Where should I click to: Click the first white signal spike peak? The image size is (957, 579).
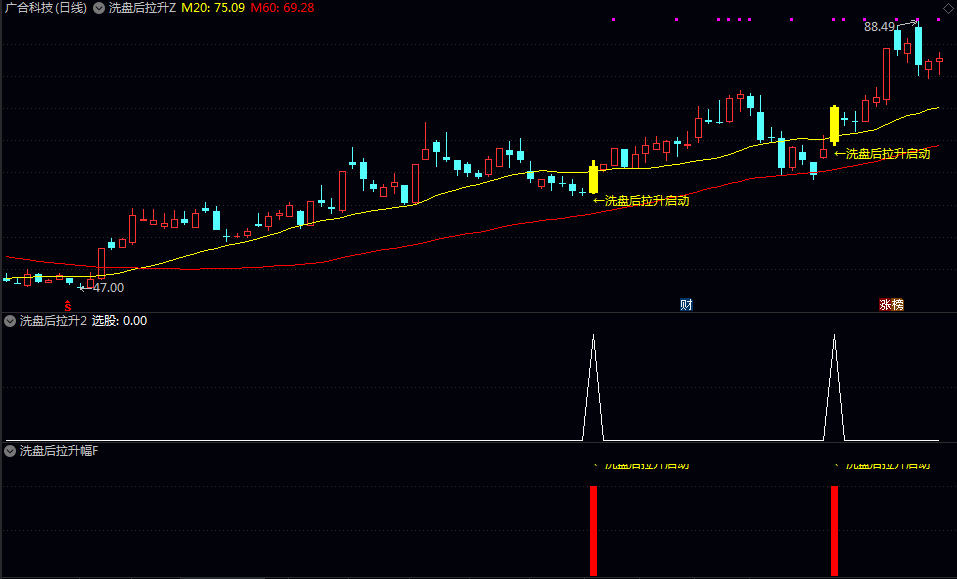click(x=593, y=336)
